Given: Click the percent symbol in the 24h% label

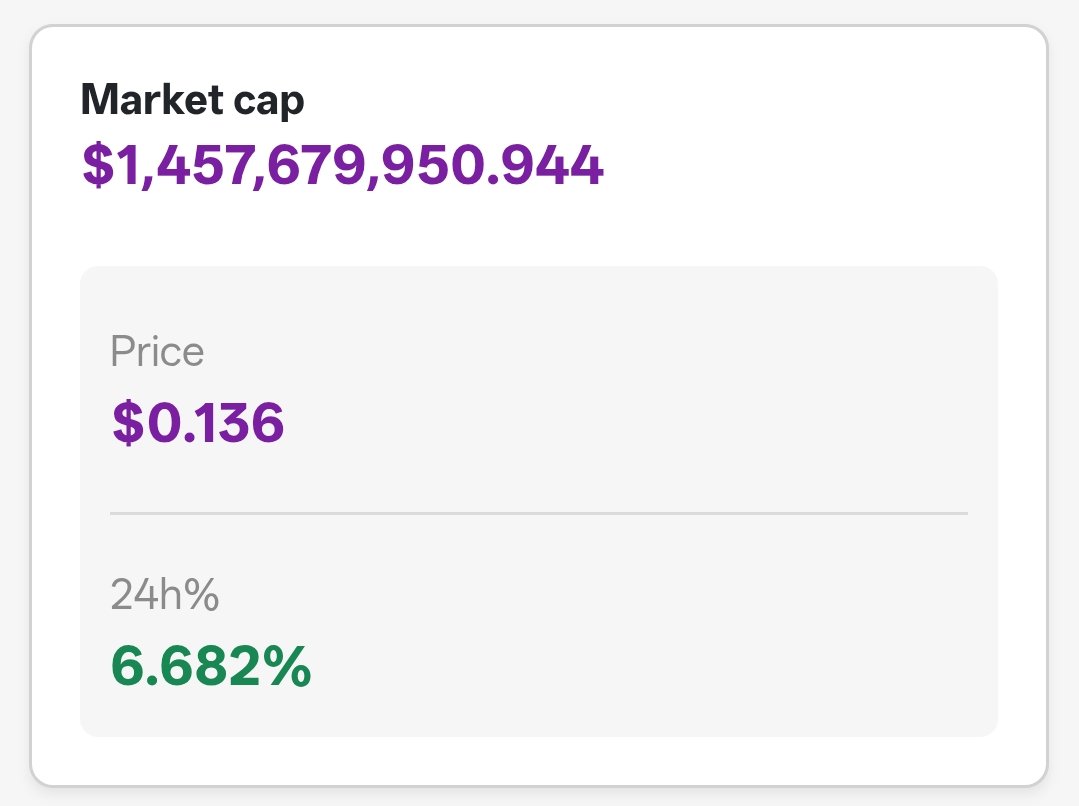Looking at the screenshot, I should click(x=201, y=594).
